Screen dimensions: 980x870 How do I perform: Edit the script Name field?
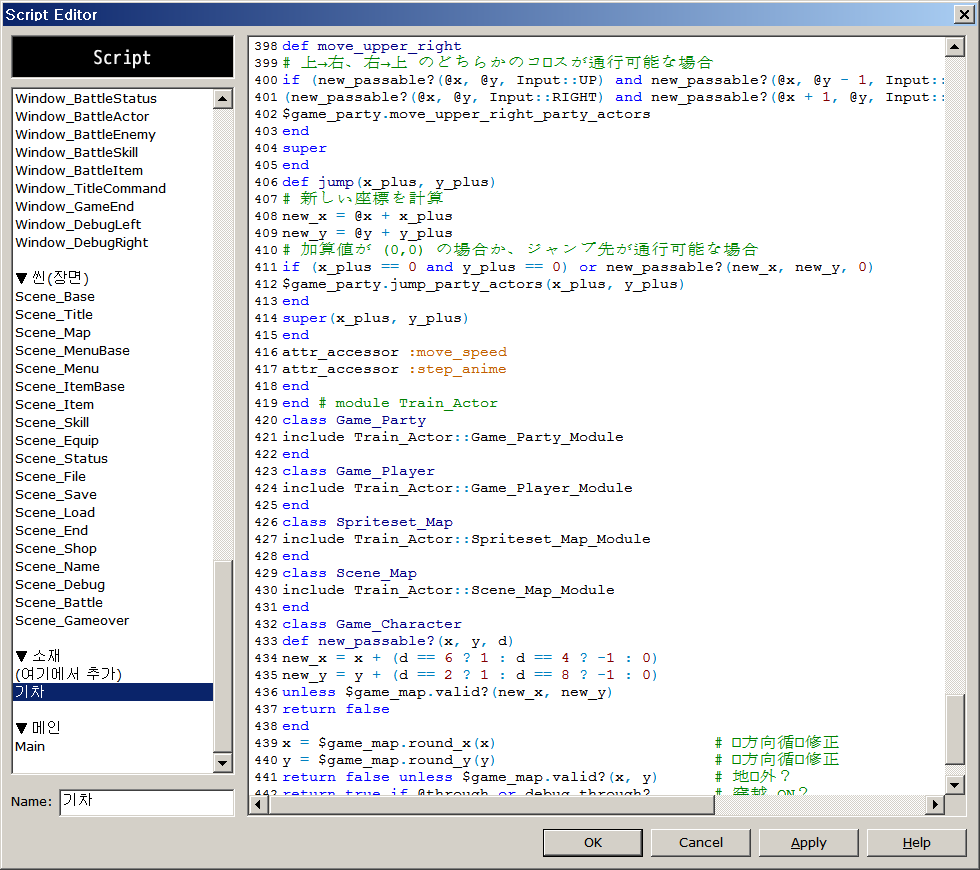coord(147,802)
